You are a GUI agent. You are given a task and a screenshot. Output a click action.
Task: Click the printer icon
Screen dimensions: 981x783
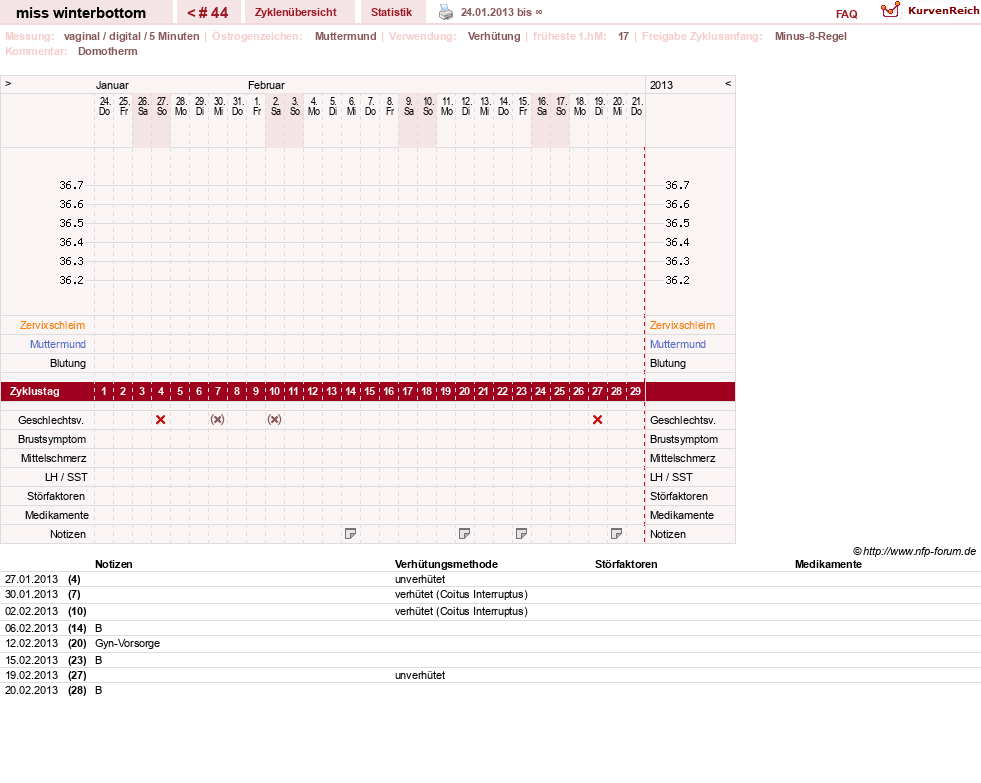coord(445,12)
